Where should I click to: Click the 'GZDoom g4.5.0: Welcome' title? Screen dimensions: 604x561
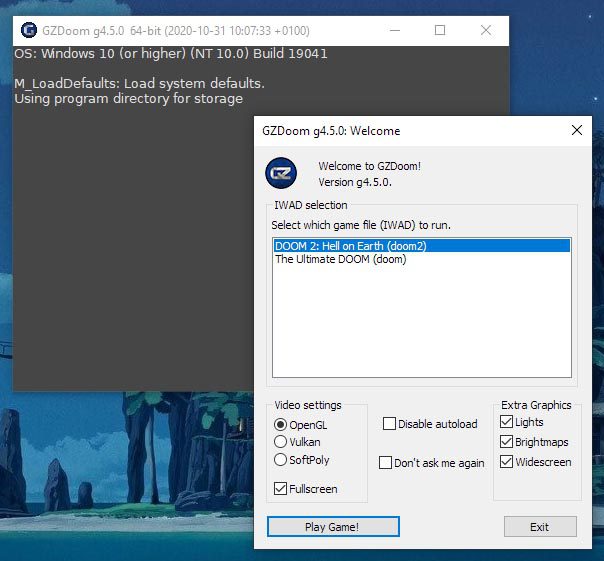[331, 131]
